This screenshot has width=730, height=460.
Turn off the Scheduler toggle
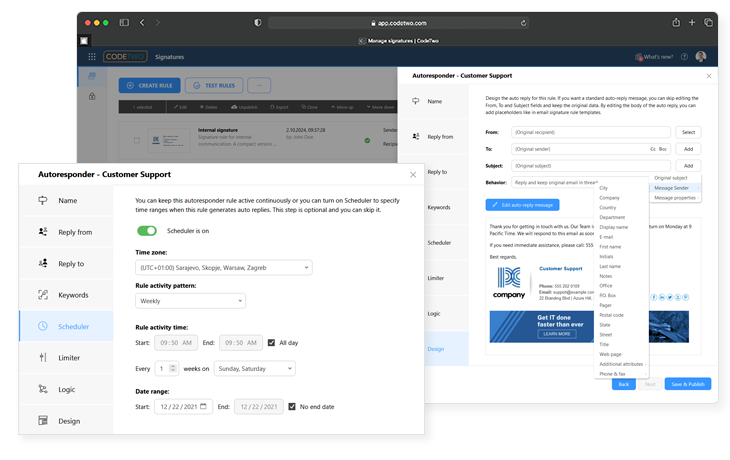click(x=147, y=231)
